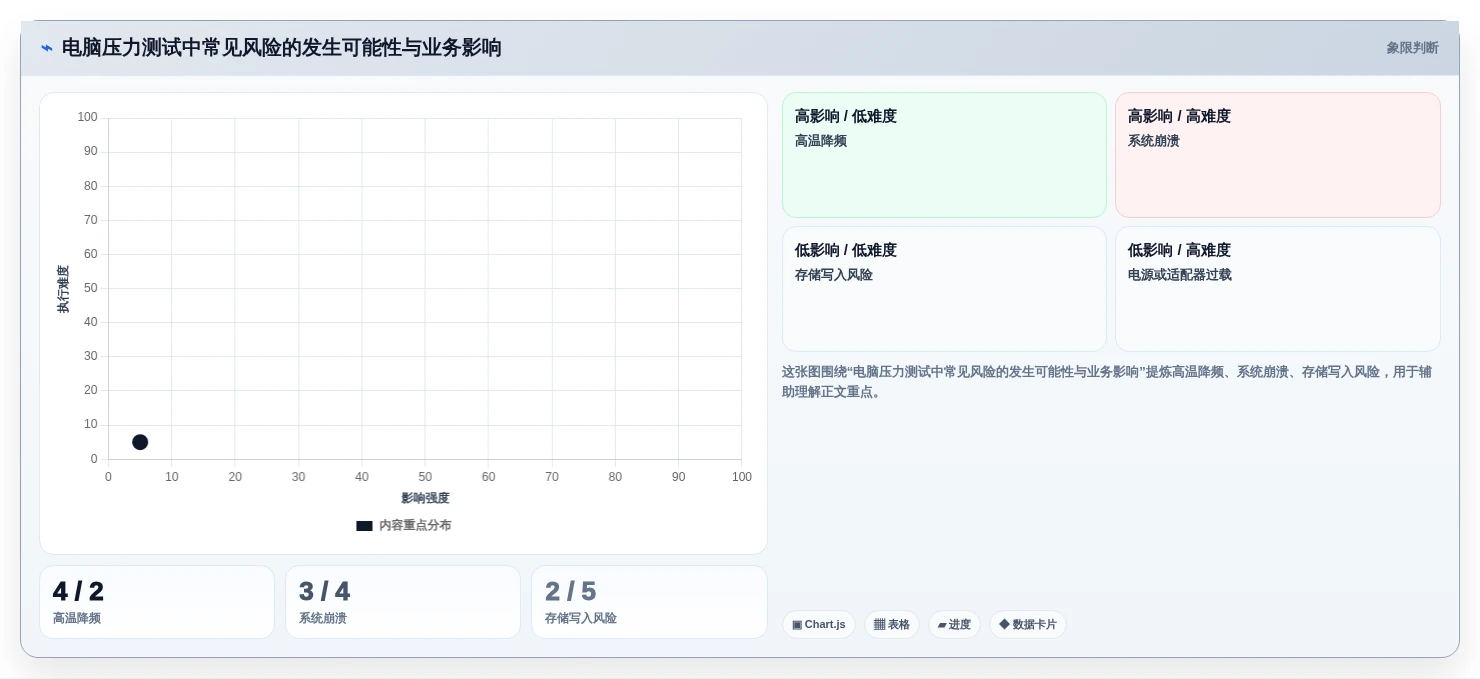Click the 执行难度 y-axis title

point(63,289)
